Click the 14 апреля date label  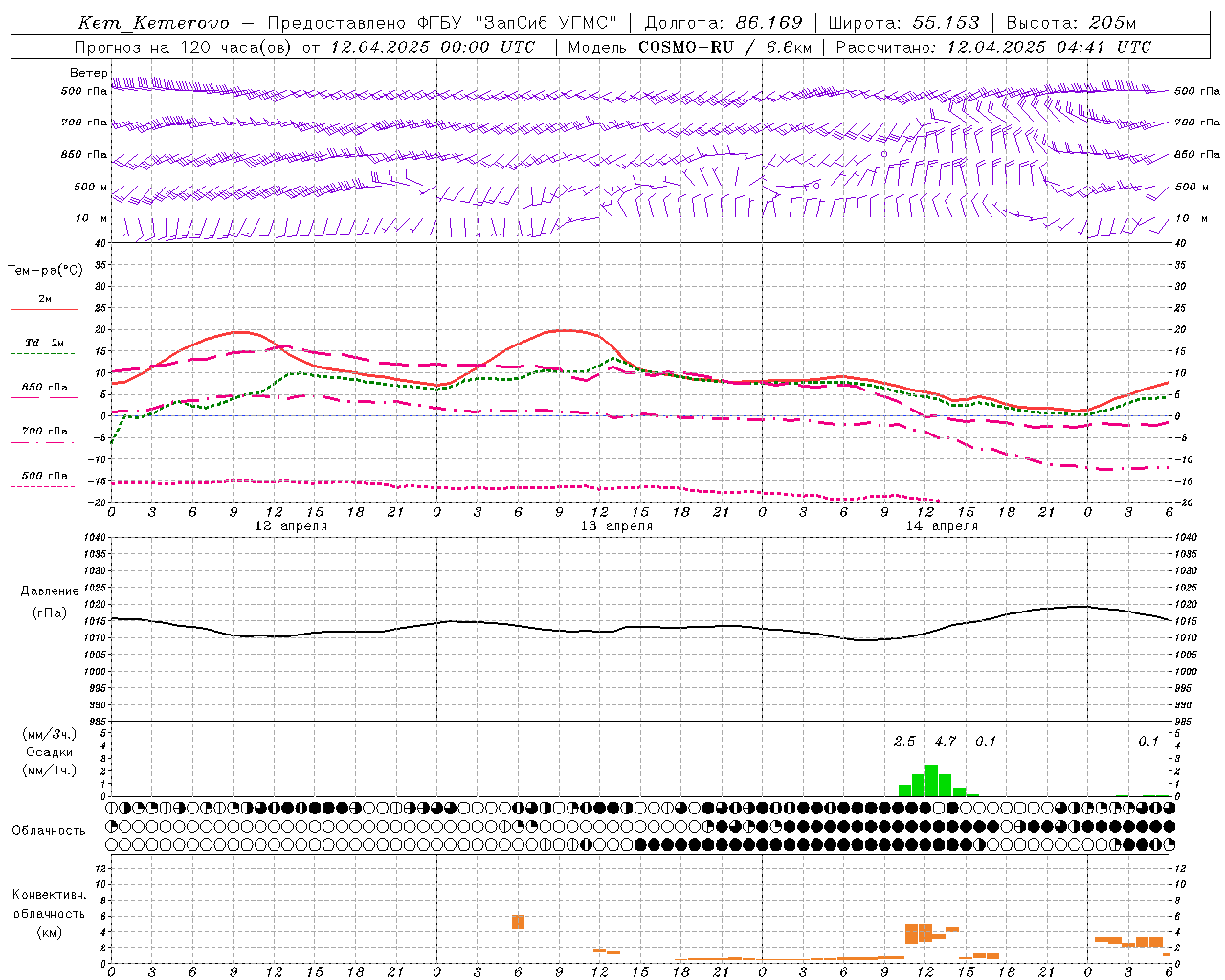tap(942, 526)
